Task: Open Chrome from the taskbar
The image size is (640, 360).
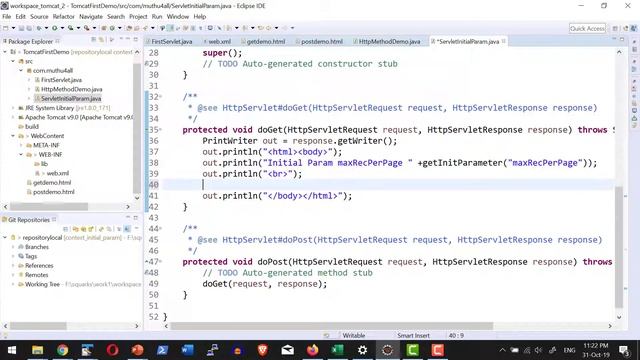Action: click(62, 350)
